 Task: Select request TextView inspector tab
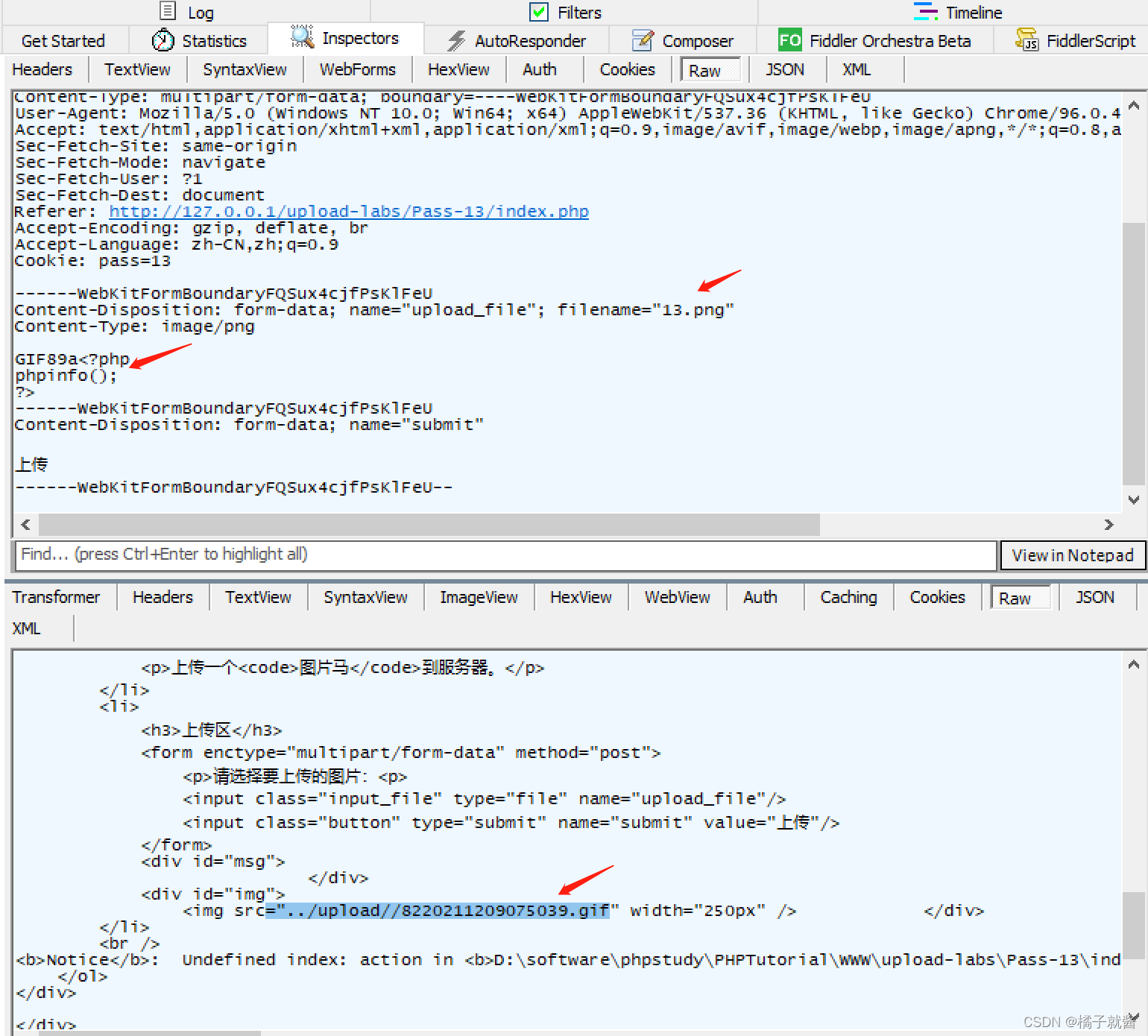coord(137,69)
